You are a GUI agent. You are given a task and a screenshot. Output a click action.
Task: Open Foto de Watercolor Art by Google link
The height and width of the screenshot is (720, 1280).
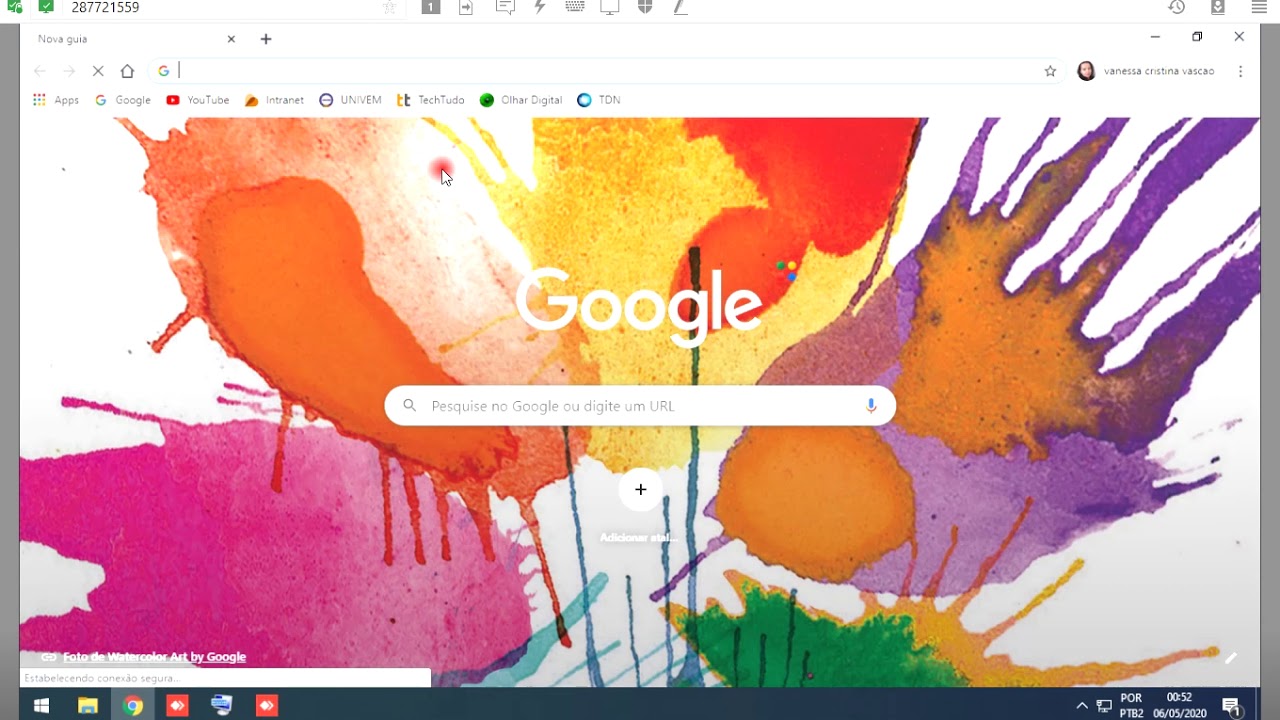pyautogui.click(x=154, y=657)
